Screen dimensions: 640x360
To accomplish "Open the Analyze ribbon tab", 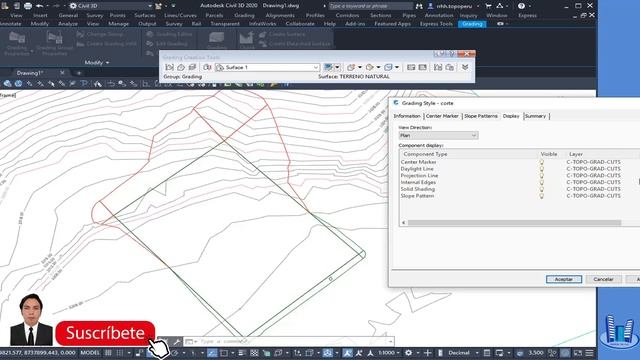I will 68,24.
